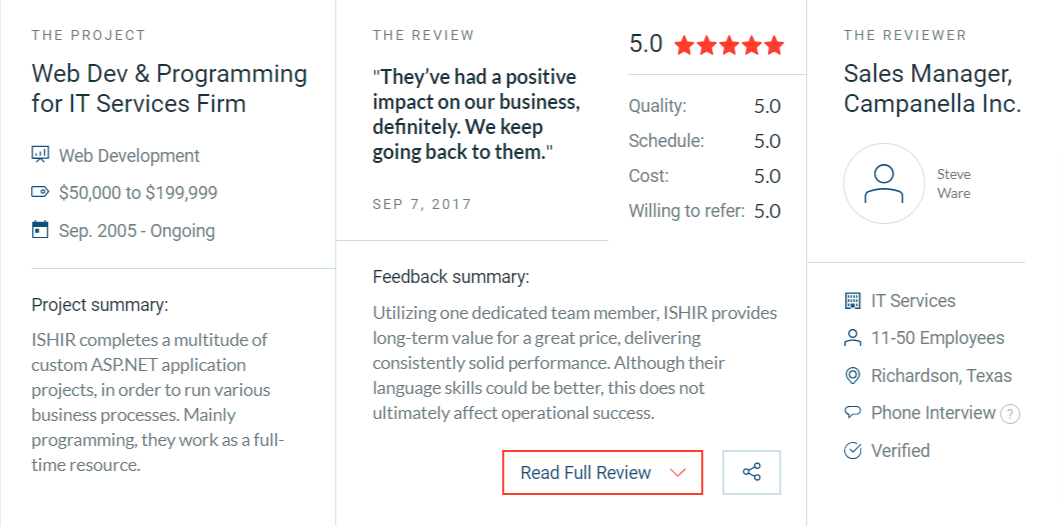The height and width of the screenshot is (526, 1057).
Task: Click the reviewer avatar icon
Action: pyautogui.click(x=883, y=183)
